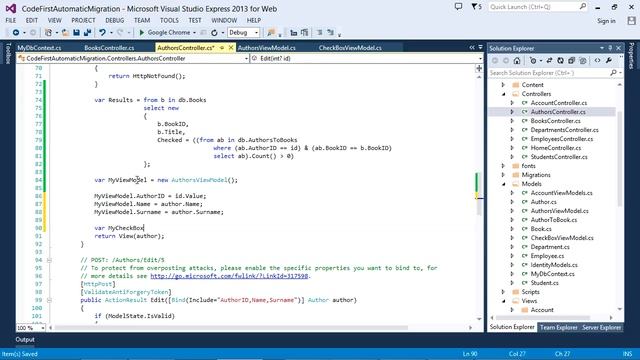Open the Output panel tab
Screen dimensions: 640x360
pos(25,339)
